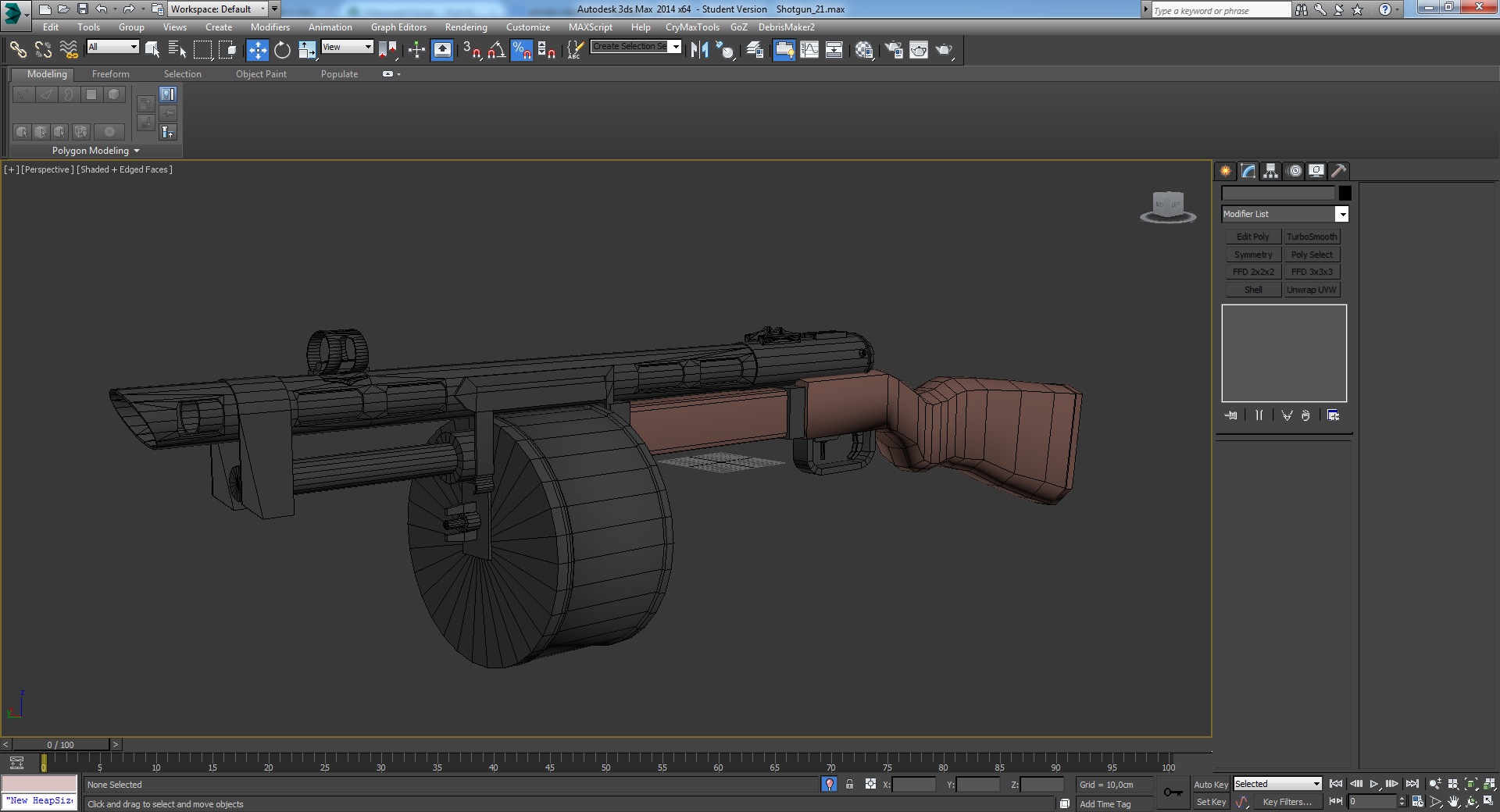The height and width of the screenshot is (812, 1500).
Task: Open the MAXScript menu
Action: [591, 27]
